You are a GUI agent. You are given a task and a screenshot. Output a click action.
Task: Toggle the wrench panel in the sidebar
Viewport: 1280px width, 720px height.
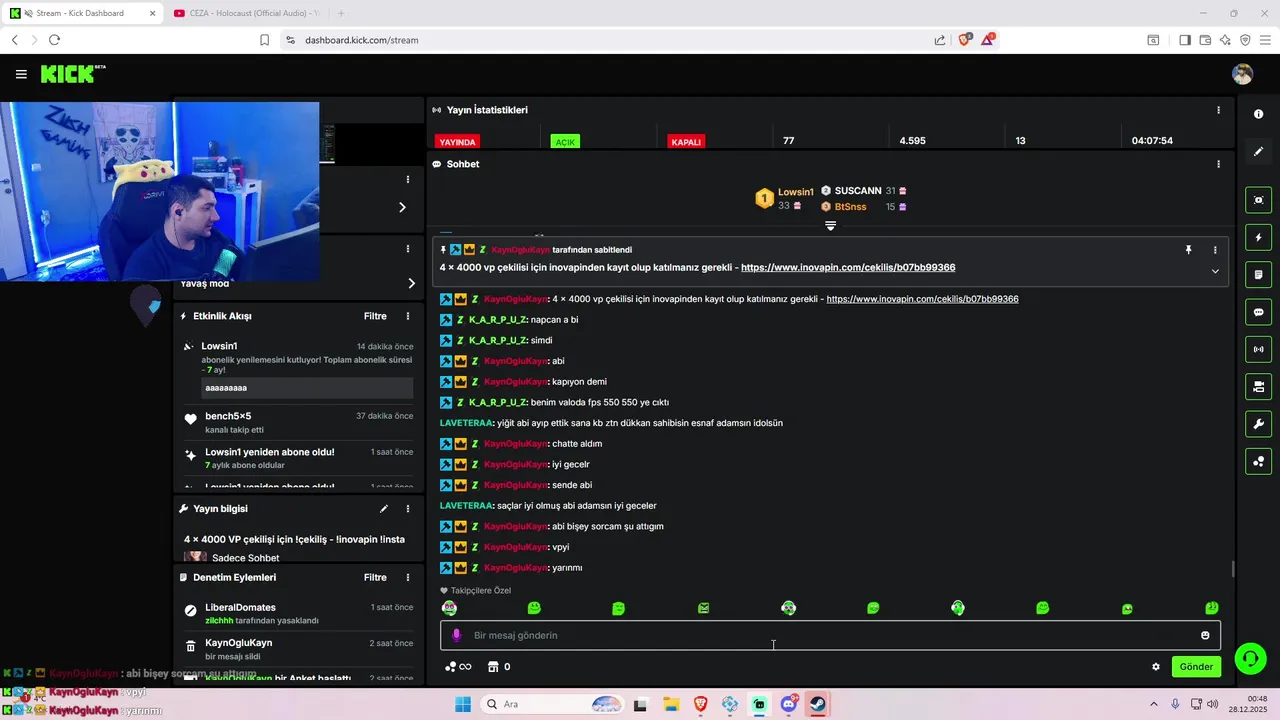1258,424
